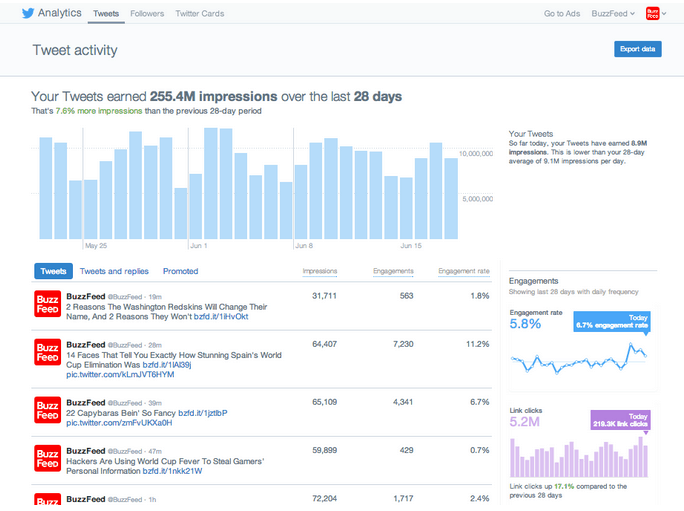The image size is (684, 511).
Task: Click impressions value 65,109
Action: [x=324, y=402]
